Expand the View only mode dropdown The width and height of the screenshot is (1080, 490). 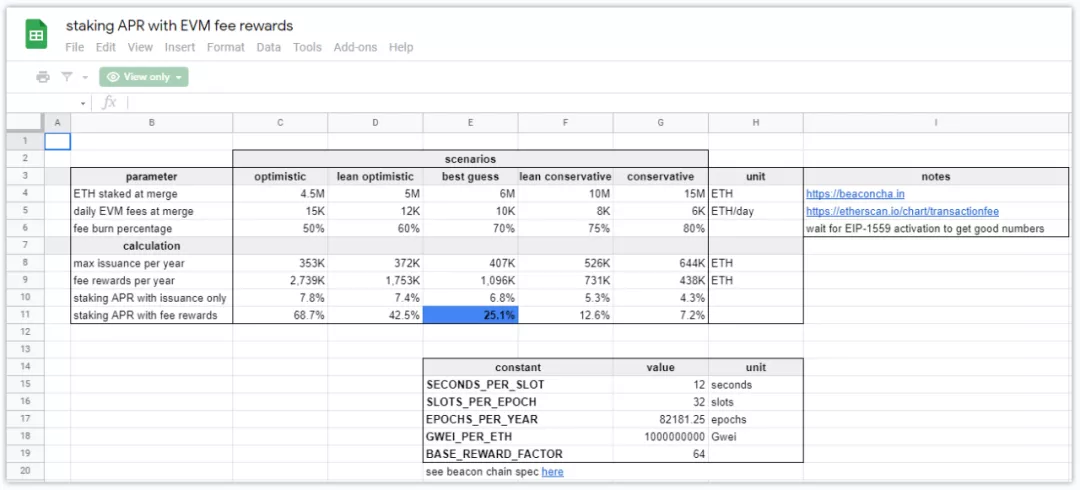[x=179, y=77]
